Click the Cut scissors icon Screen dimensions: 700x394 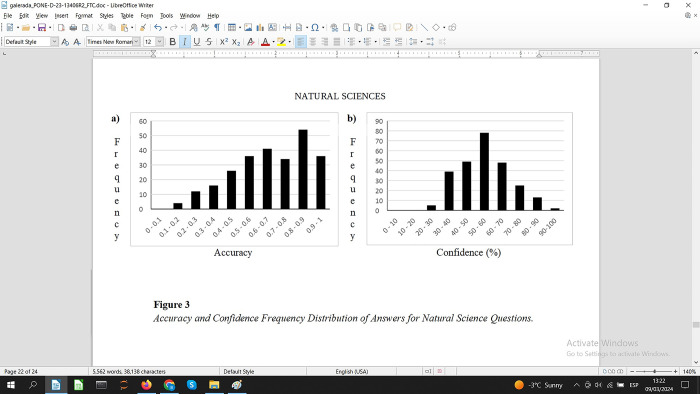tap(100, 28)
